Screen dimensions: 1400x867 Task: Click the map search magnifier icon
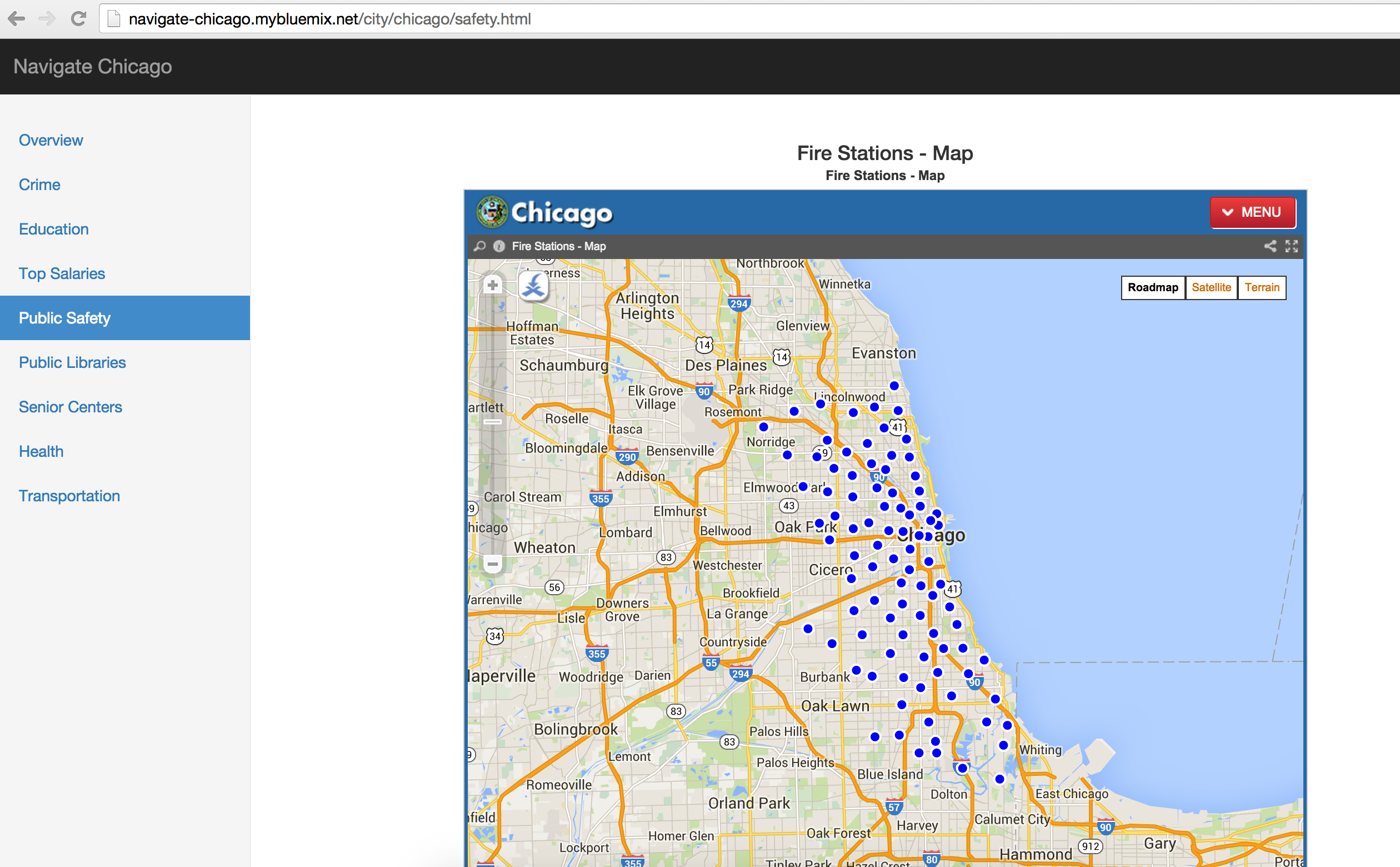tap(479, 246)
